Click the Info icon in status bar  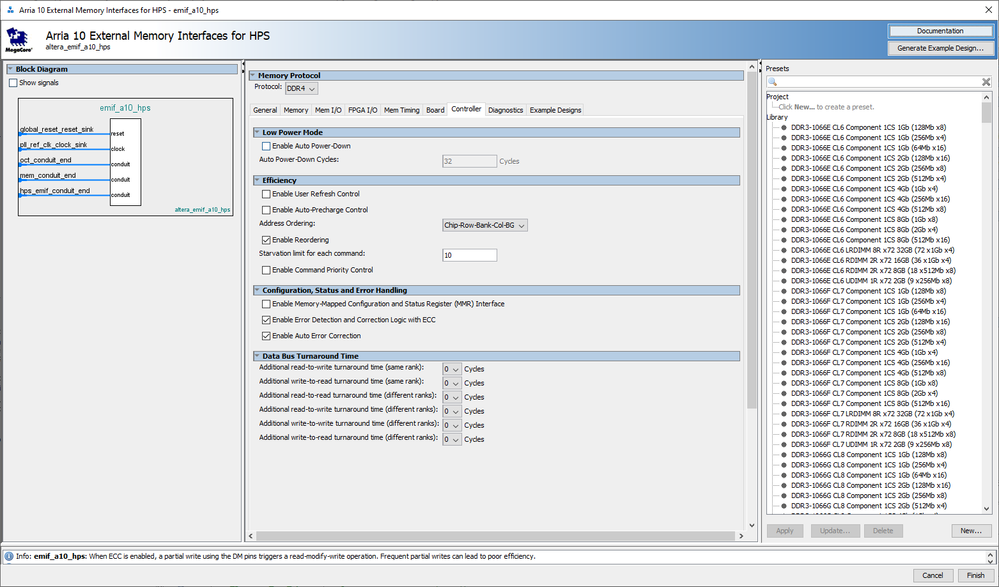pos(10,556)
